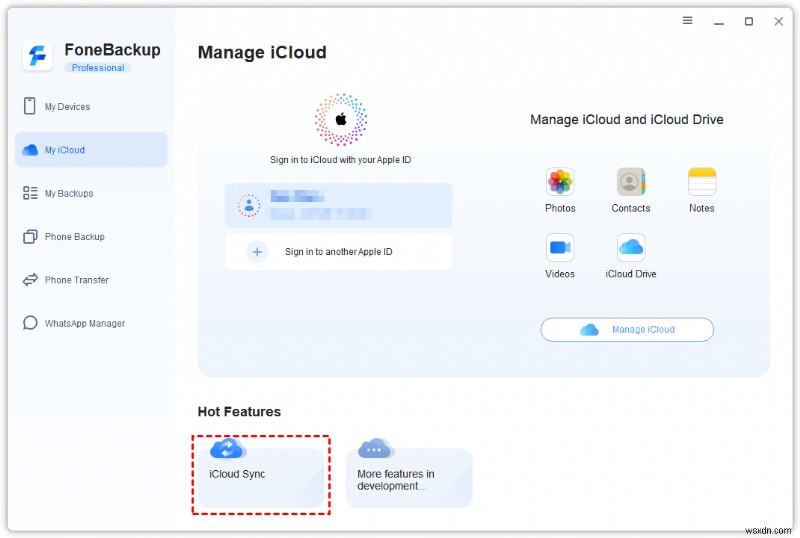Open iCloud Photos
This screenshot has height=538, width=800.
[560, 190]
